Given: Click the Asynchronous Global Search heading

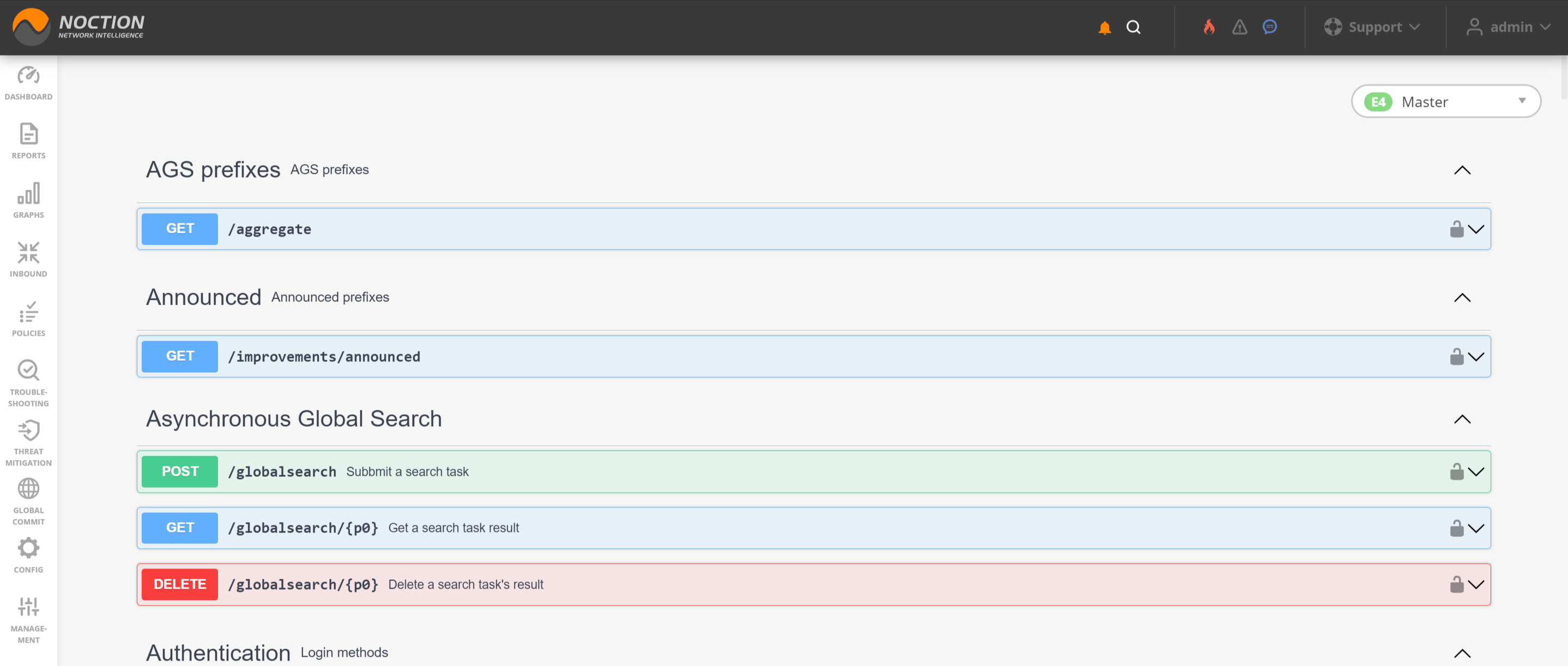Looking at the screenshot, I should pyautogui.click(x=294, y=419).
